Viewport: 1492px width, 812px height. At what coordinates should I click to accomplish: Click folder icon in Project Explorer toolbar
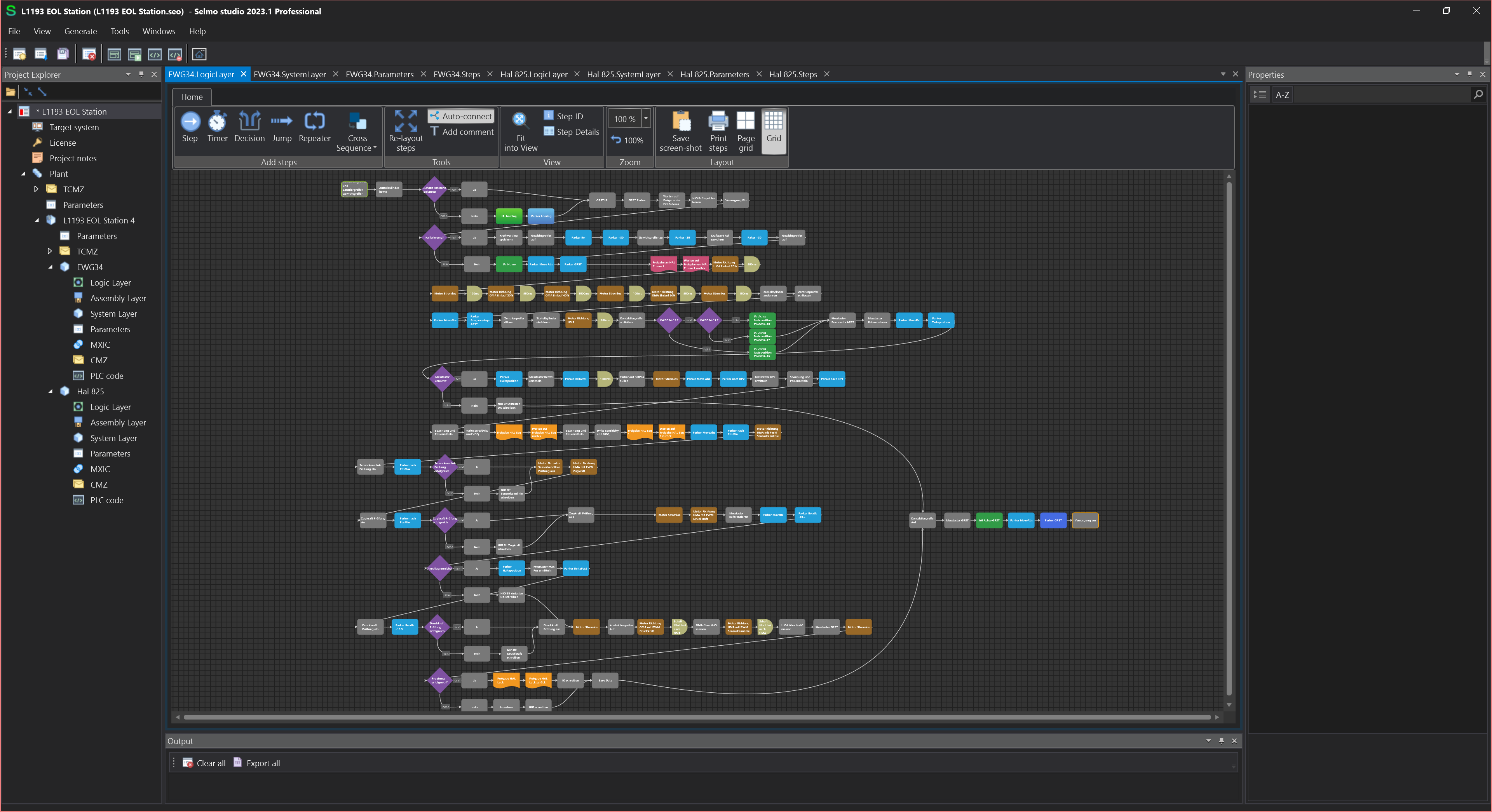(10, 92)
